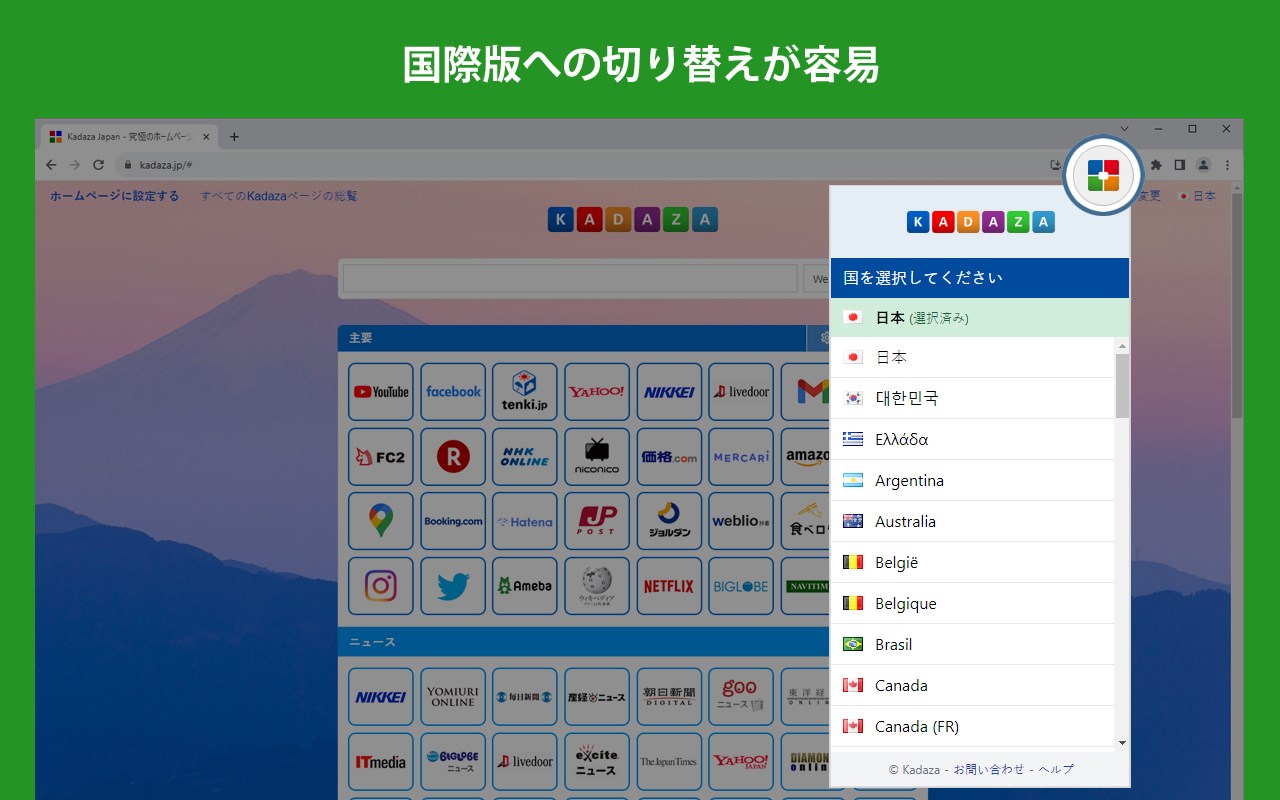Click the ホームページに設定する link
The height and width of the screenshot is (800, 1280).
click(x=115, y=196)
